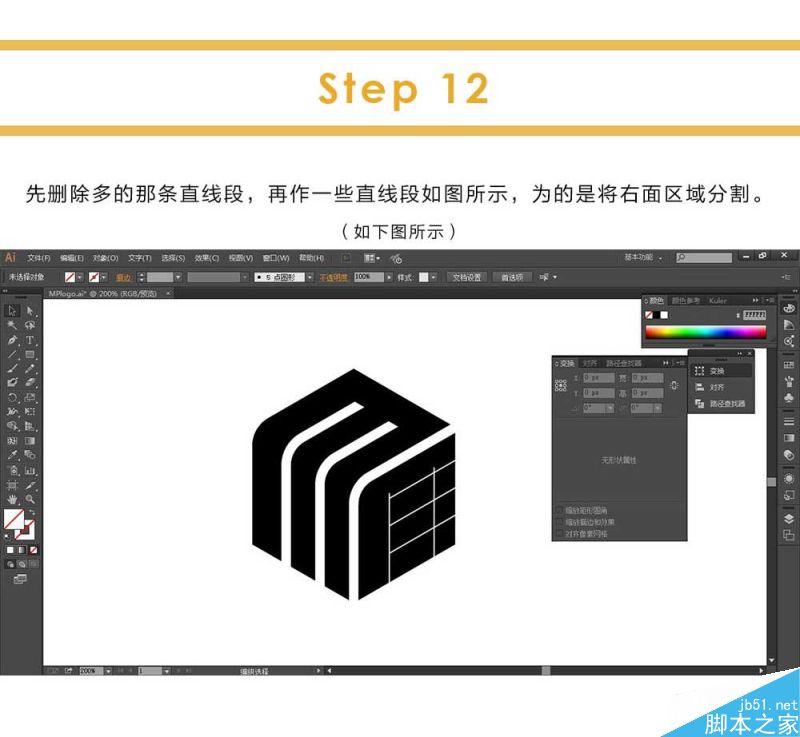Open the Object (O) menu
800x737 pixels.
(106, 258)
